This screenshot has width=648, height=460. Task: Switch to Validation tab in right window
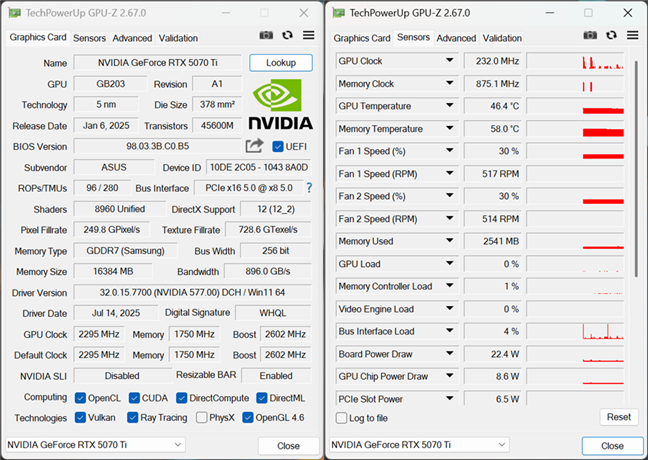point(502,38)
